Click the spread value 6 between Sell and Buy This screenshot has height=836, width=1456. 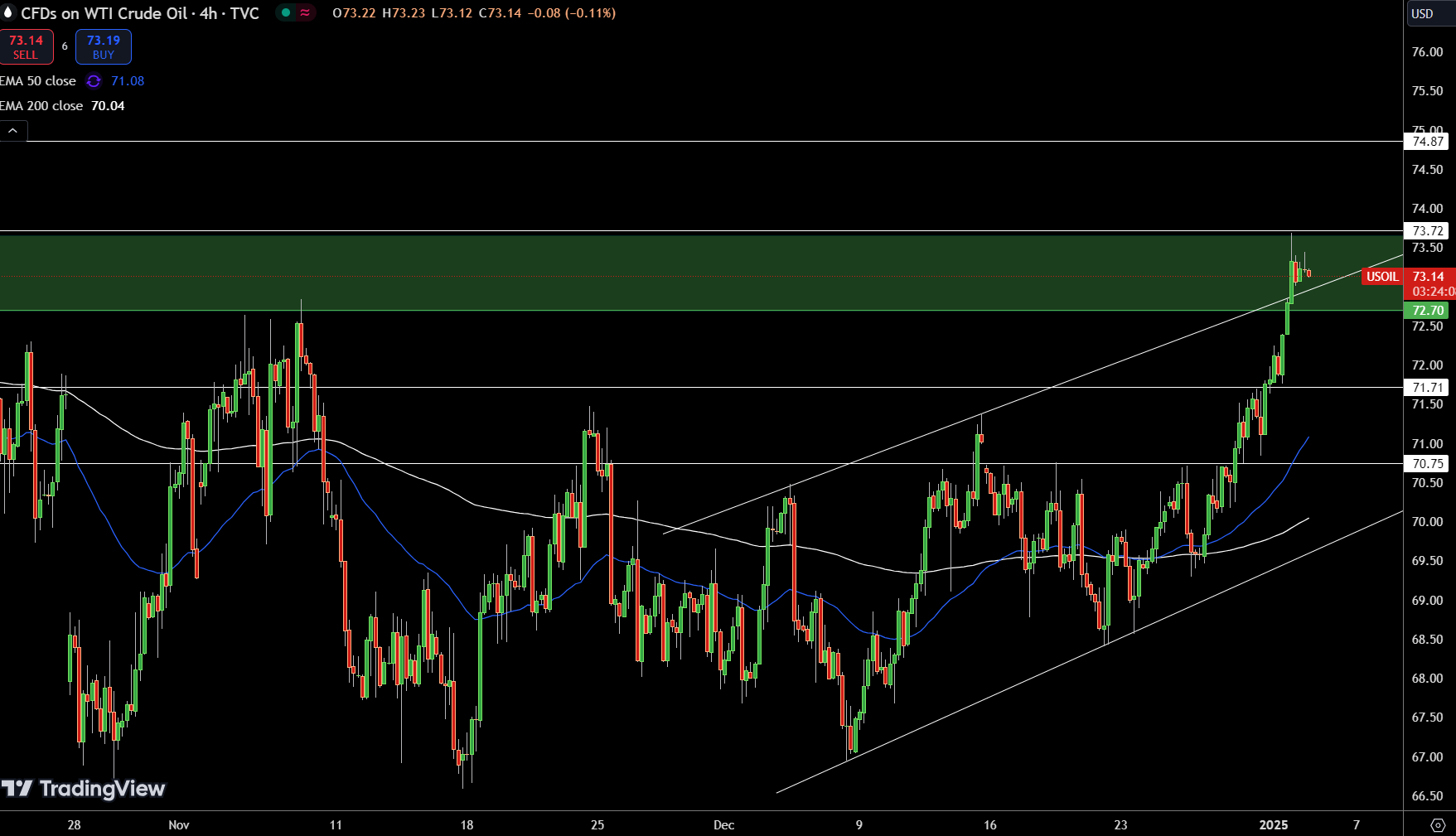click(x=65, y=46)
